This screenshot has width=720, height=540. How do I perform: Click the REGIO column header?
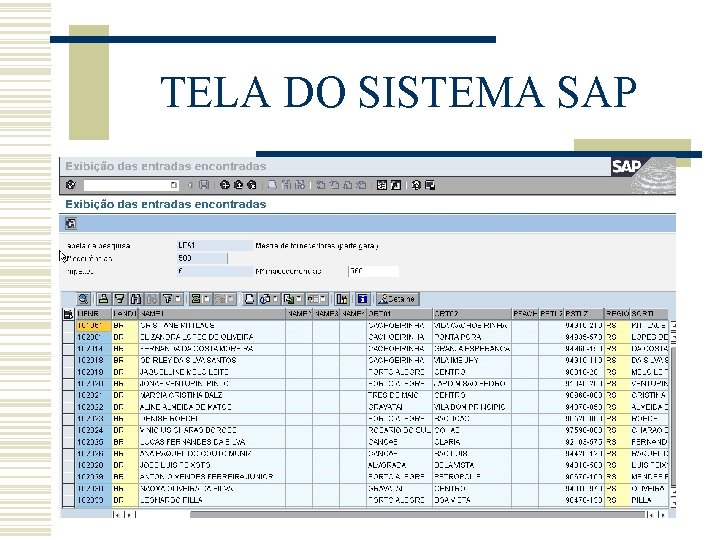pos(617,314)
